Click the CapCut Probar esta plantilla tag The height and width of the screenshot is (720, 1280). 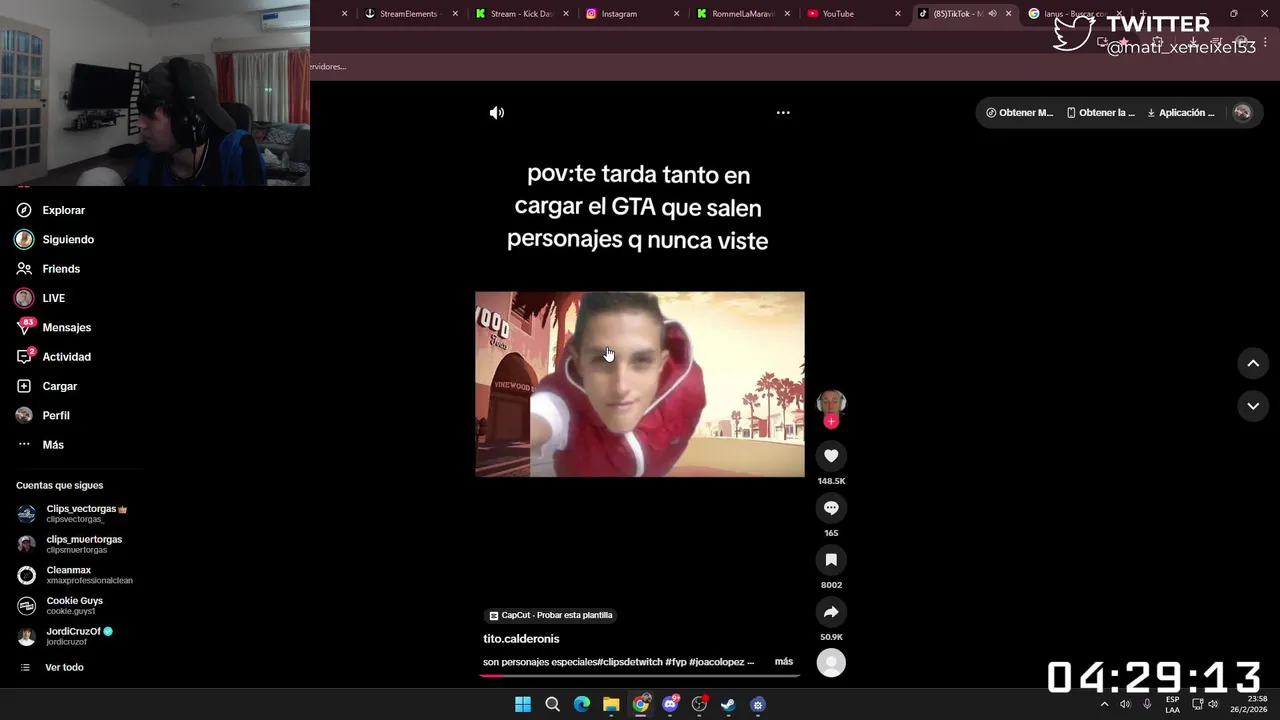(551, 615)
